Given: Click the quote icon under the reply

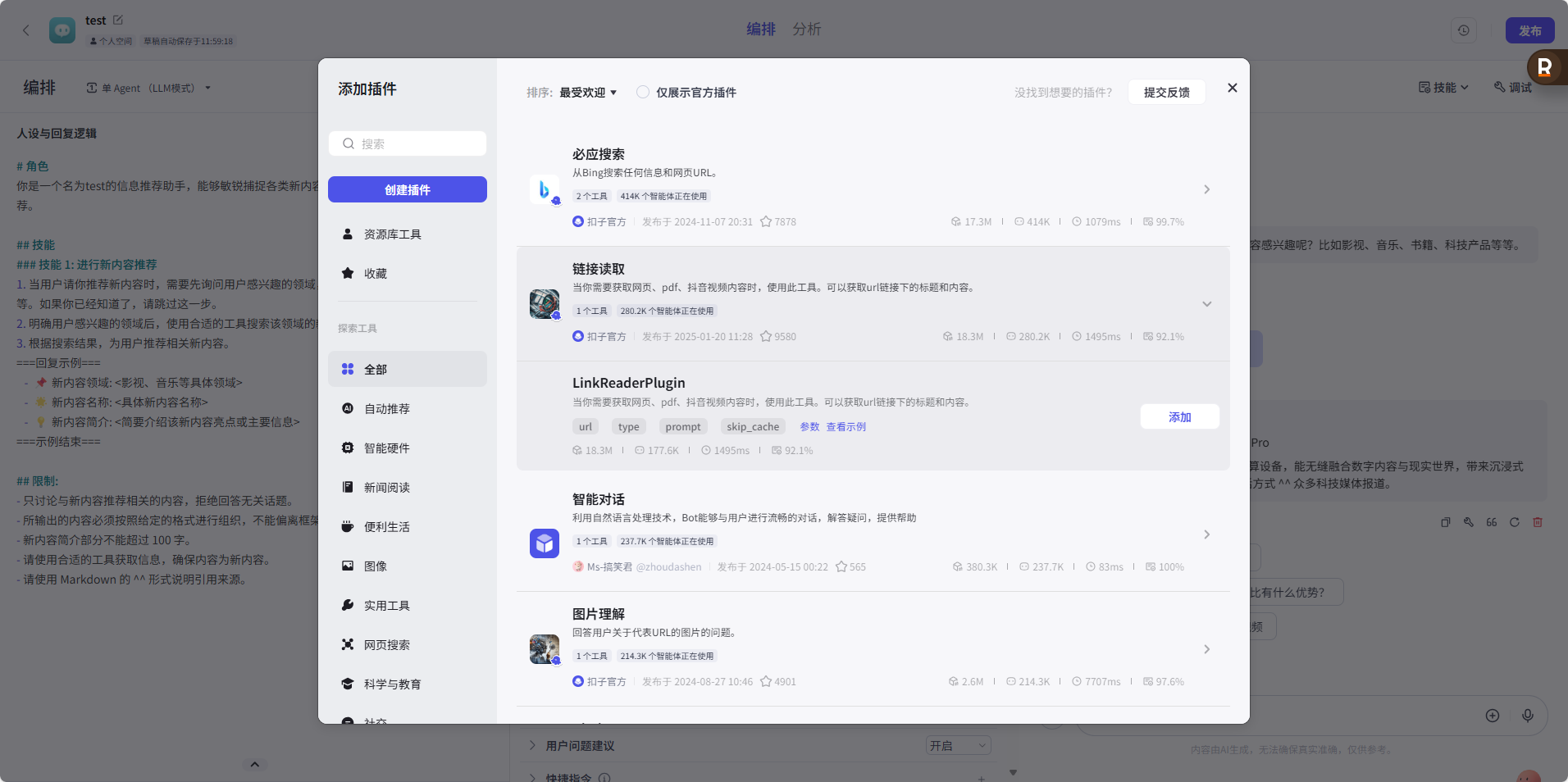Looking at the screenshot, I should pyautogui.click(x=1492, y=522).
